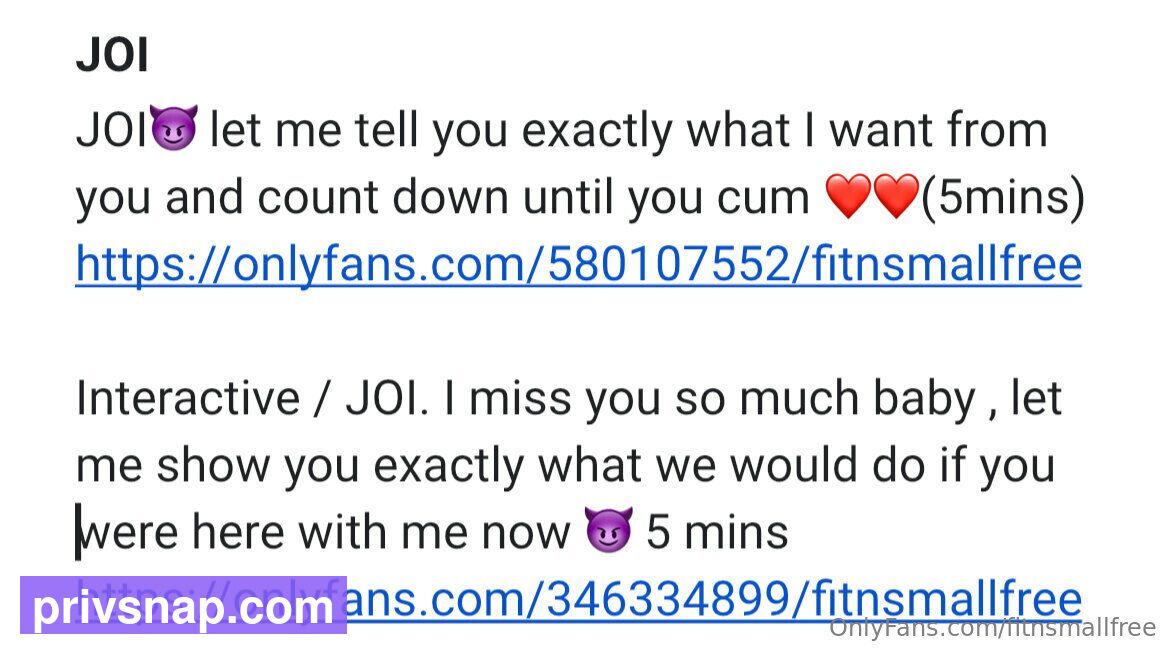
Task: Click the word 'exactly' in the first paragraph
Action: point(597,131)
